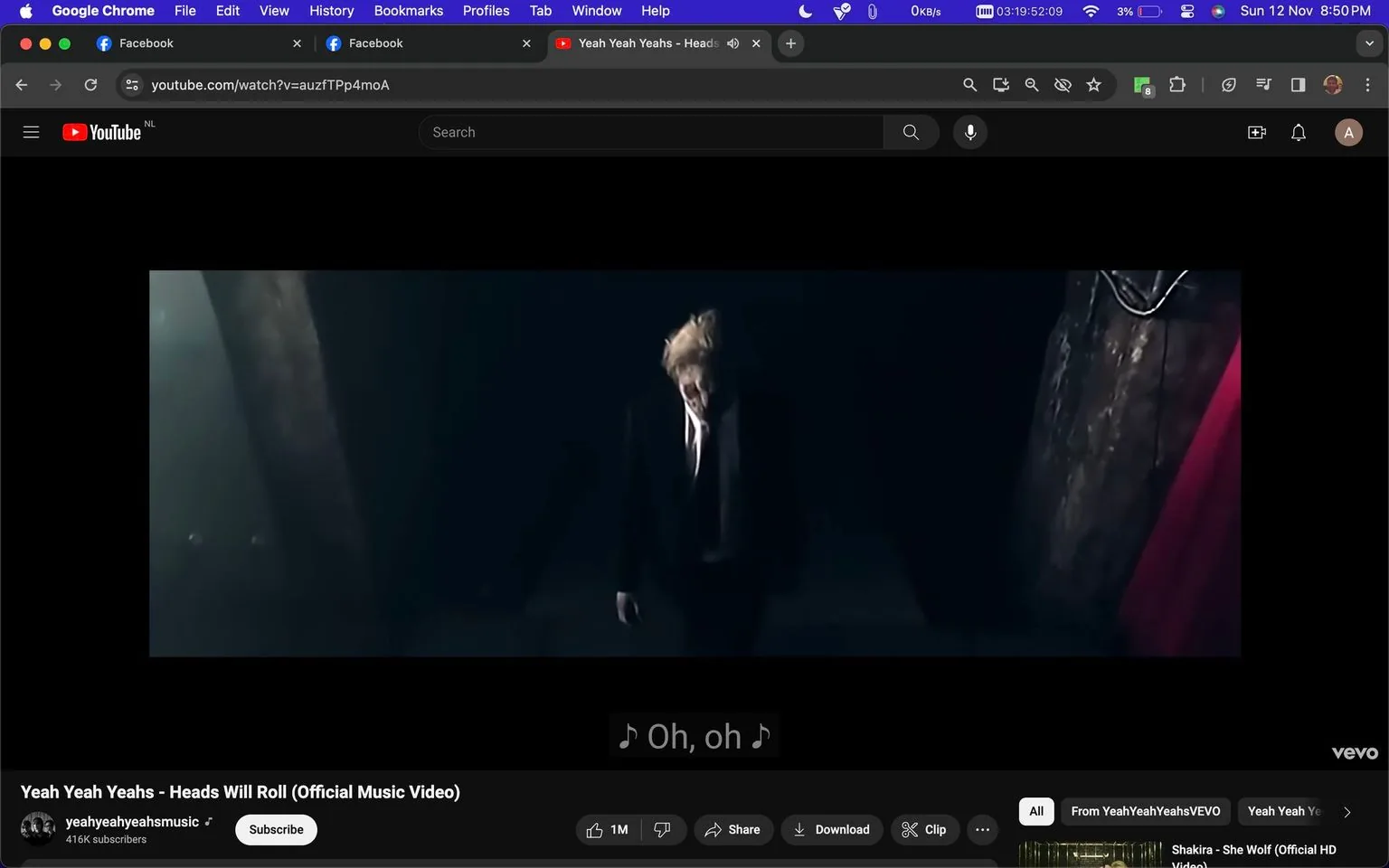Bookmark this page with the star icon
The width and height of the screenshot is (1389, 868).
[1093, 84]
